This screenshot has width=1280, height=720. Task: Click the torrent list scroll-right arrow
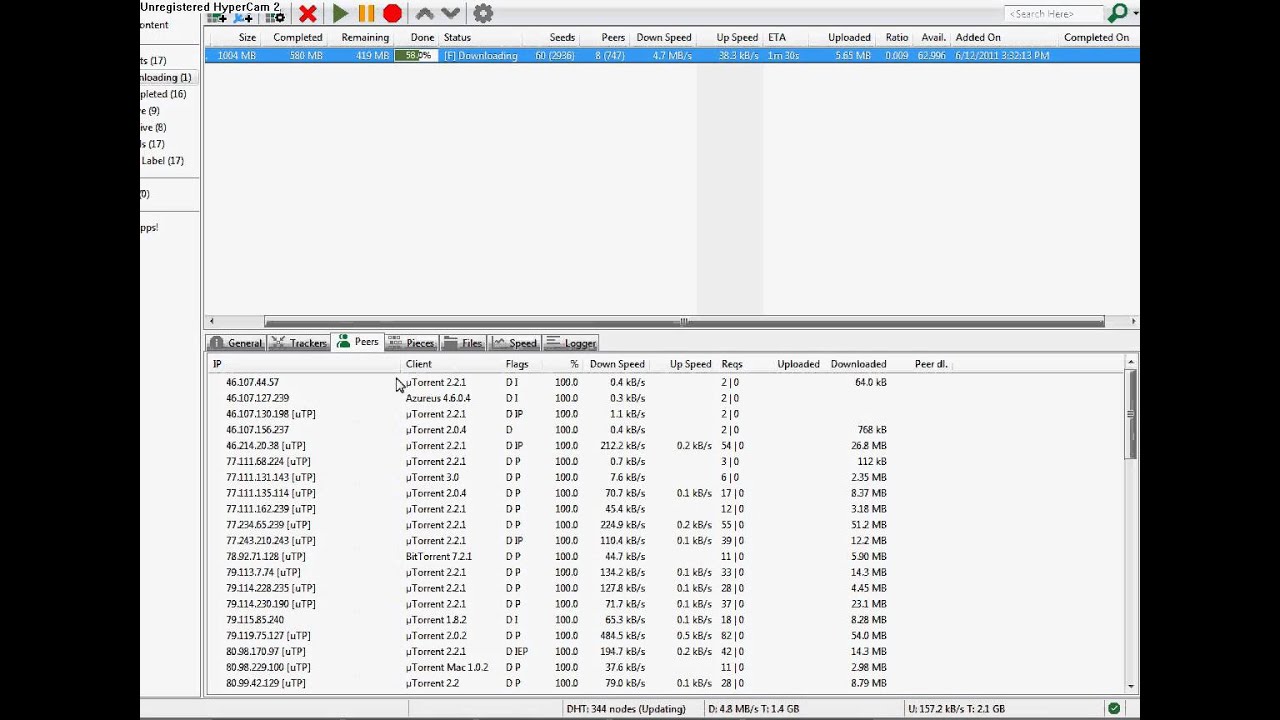1133,321
